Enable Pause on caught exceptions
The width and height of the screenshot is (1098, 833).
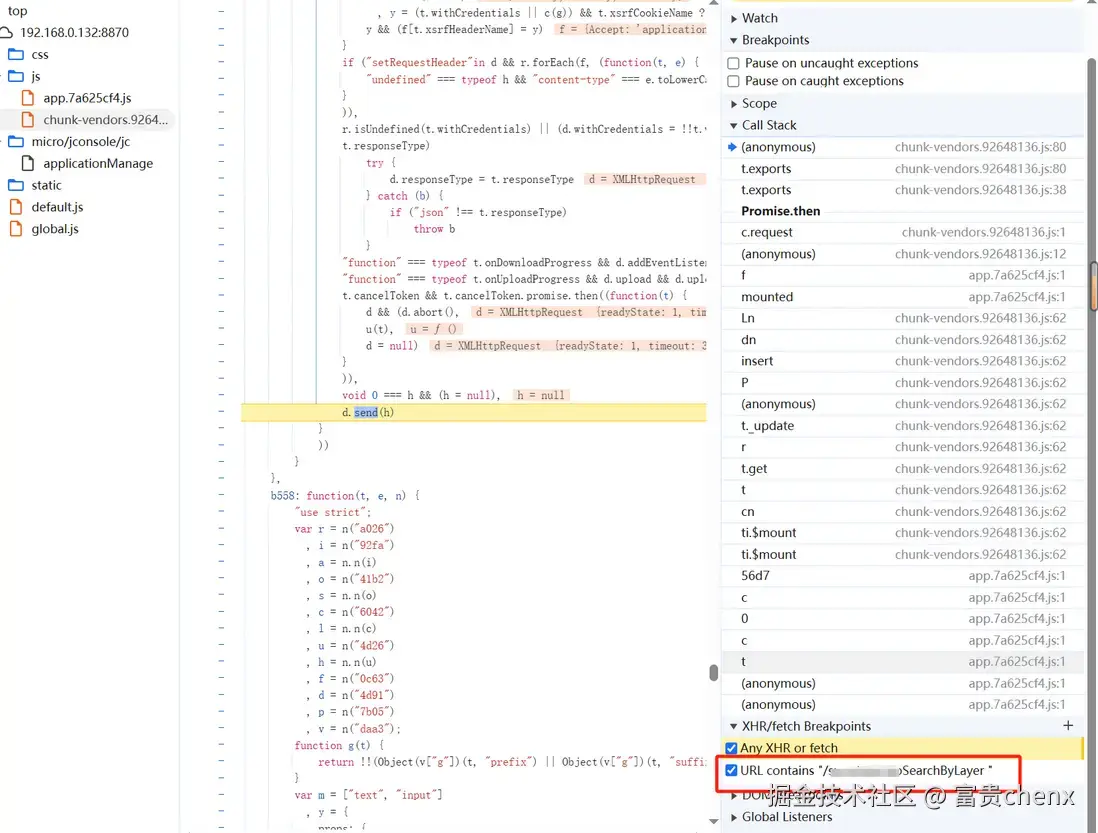tap(733, 81)
